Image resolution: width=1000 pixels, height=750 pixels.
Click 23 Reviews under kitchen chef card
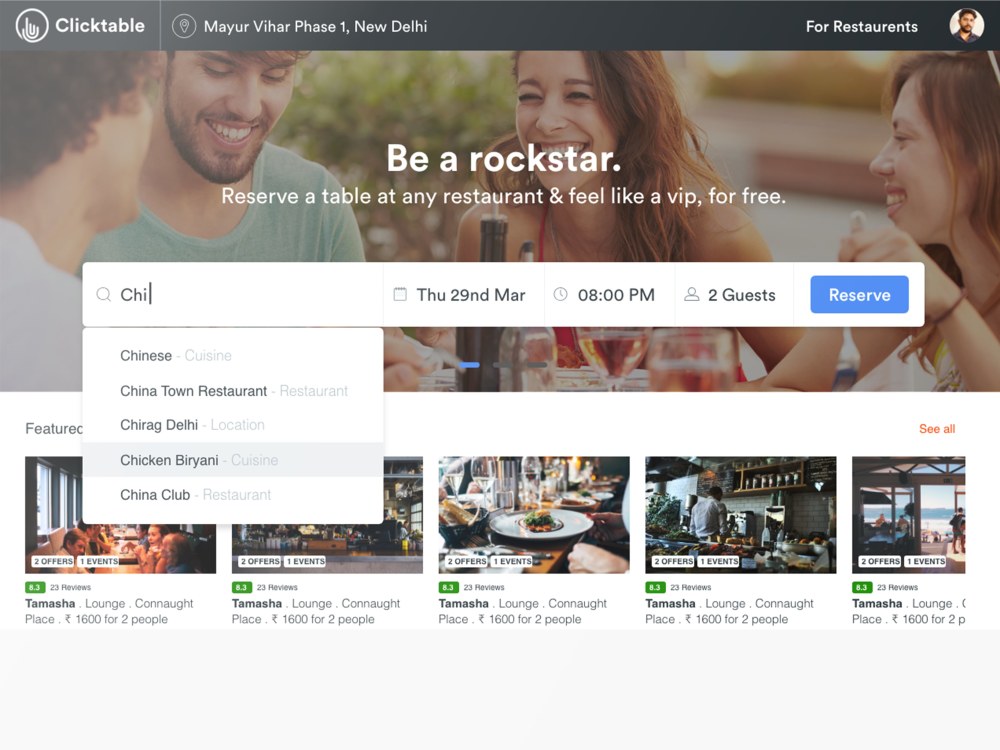click(691, 587)
